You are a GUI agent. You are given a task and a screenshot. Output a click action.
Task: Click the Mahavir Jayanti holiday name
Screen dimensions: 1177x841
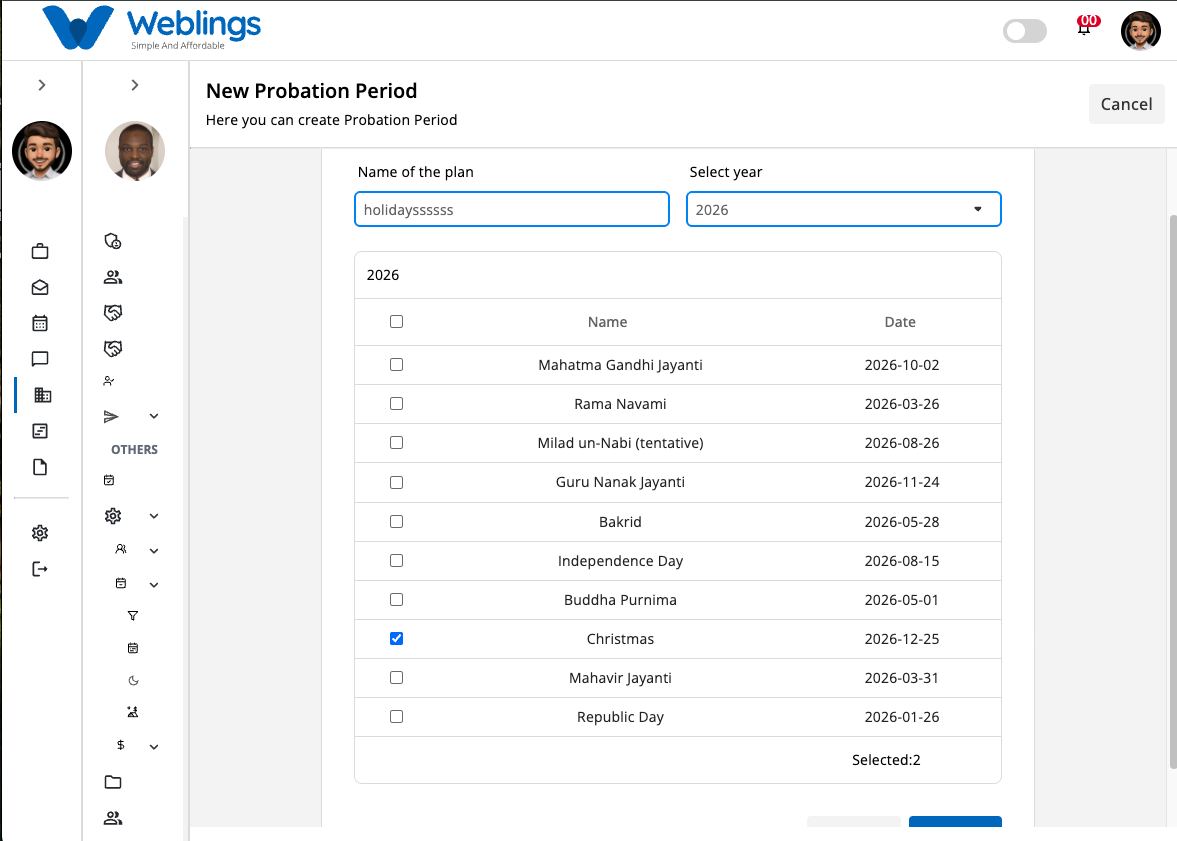point(620,678)
